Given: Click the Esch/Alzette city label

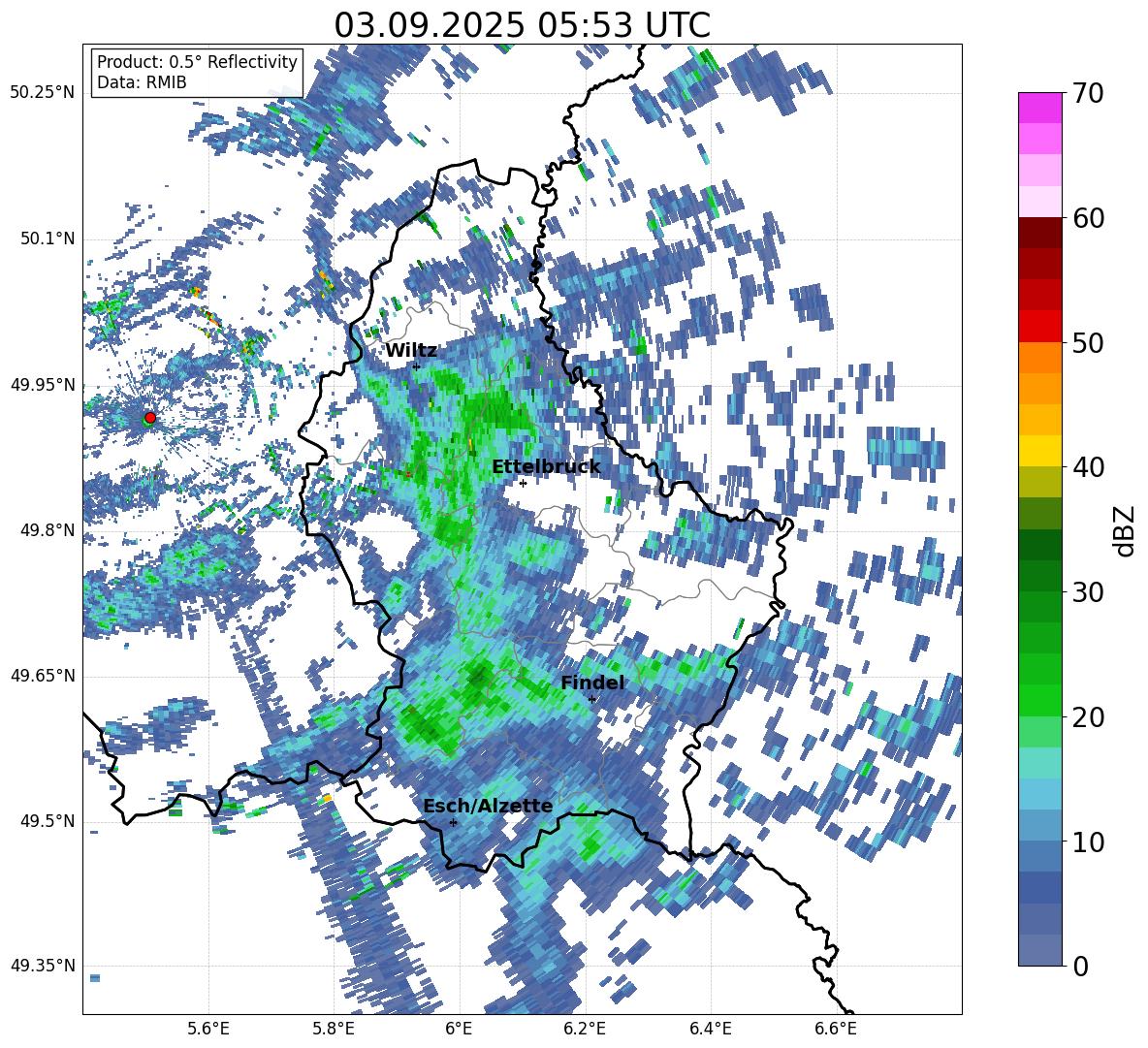Looking at the screenshot, I should coord(488,806).
